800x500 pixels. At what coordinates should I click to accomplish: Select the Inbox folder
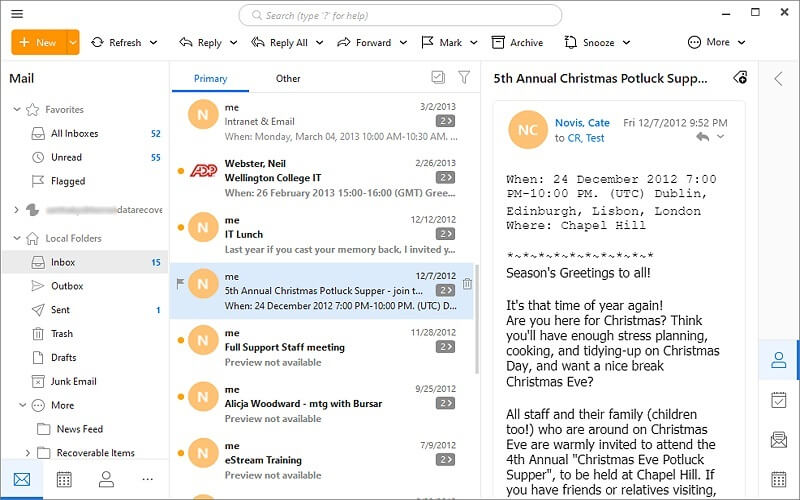(85, 262)
